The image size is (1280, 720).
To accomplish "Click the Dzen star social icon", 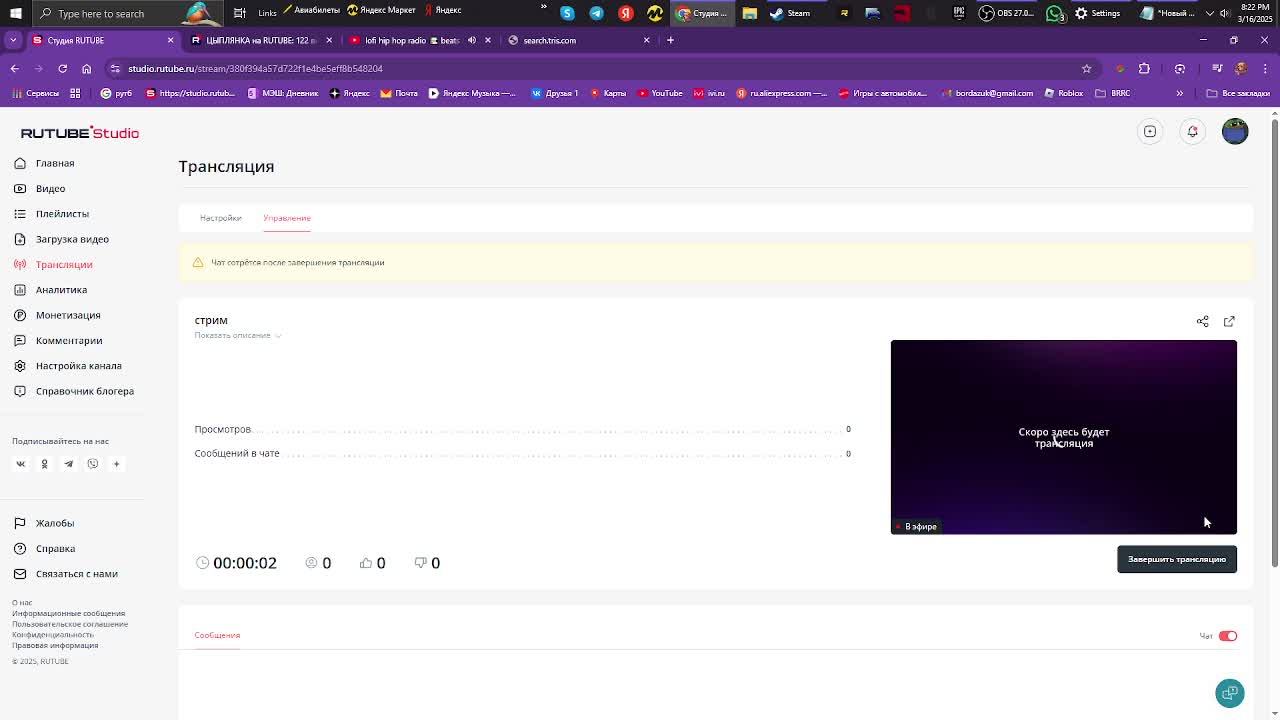I will tap(116, 464).
